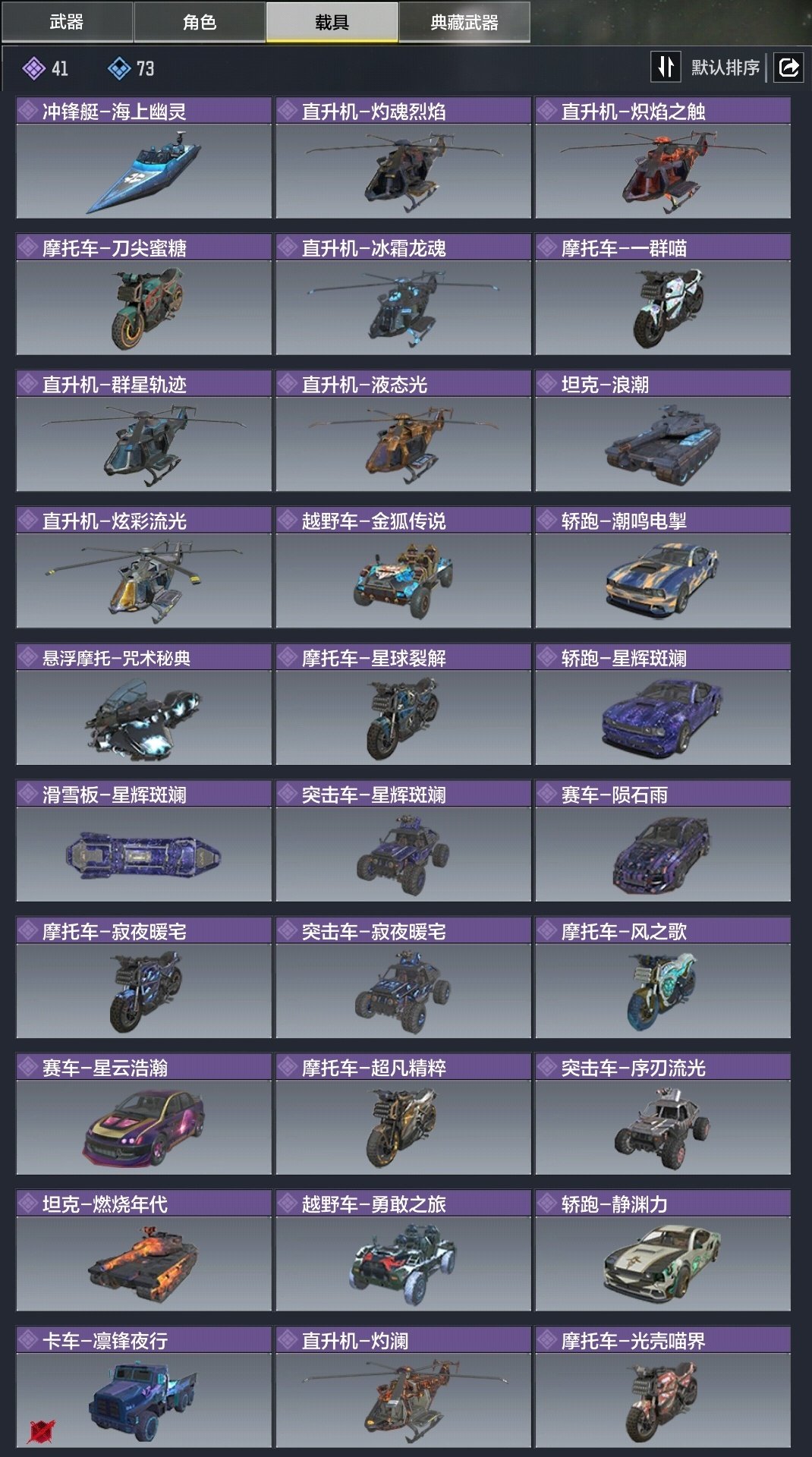Select the 直升机-灼魂烈焰 helicopter thumbnail
812x1457 pixels.
(x=403, y=172)
